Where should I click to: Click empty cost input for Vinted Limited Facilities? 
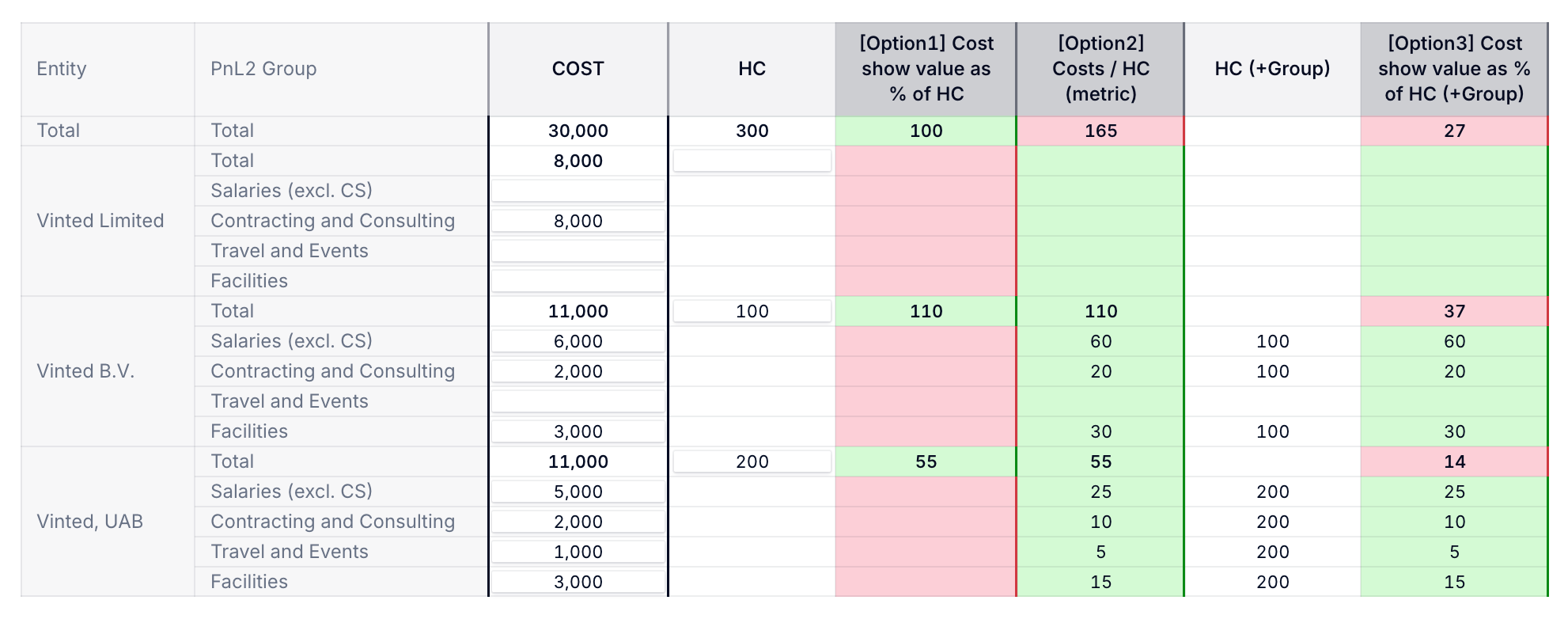578,281
